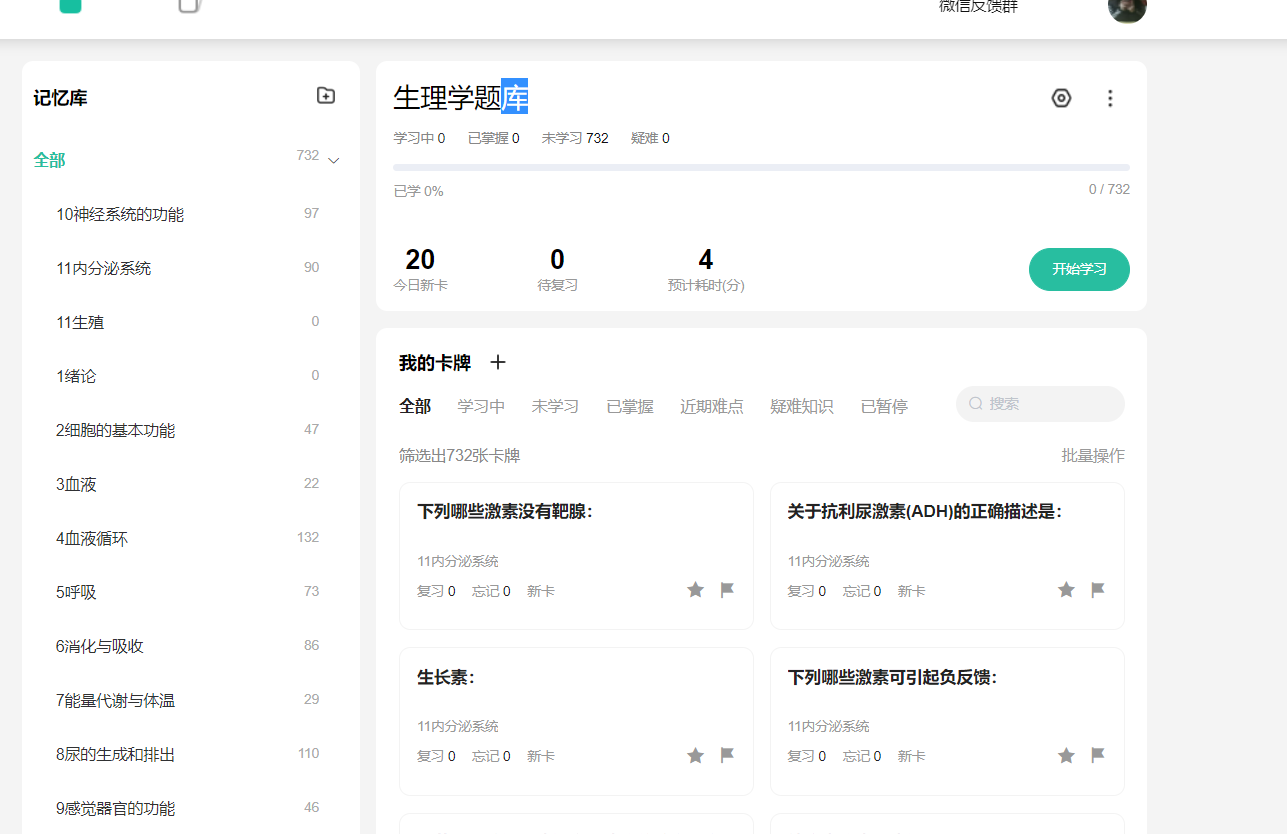
Task: Click 未学习 732 statistic
Action: (575, 138)
